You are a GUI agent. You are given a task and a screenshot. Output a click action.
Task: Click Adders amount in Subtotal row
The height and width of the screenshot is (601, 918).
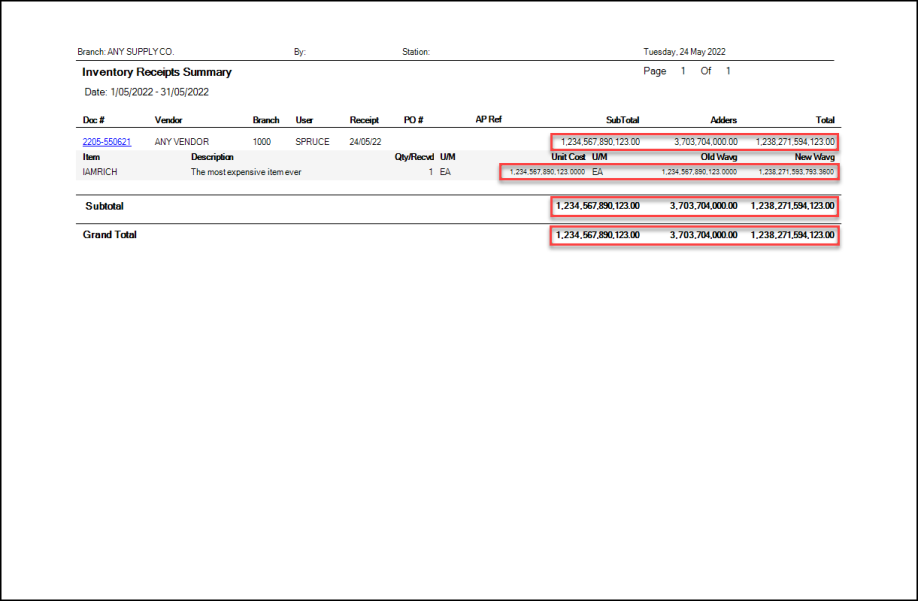click(704, 206)
